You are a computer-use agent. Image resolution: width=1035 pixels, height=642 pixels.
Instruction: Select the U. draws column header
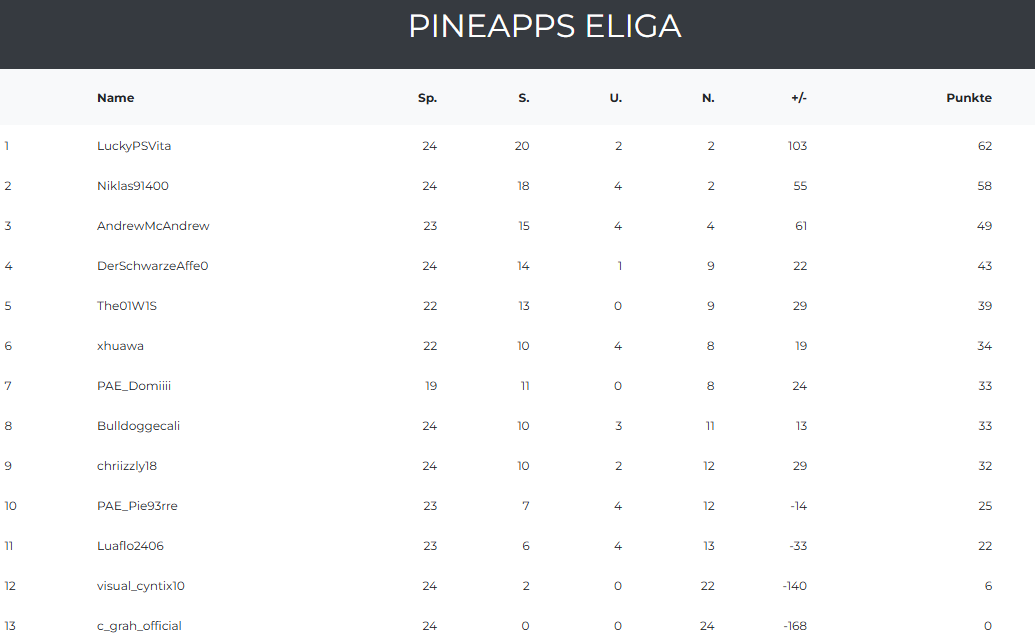615,98
